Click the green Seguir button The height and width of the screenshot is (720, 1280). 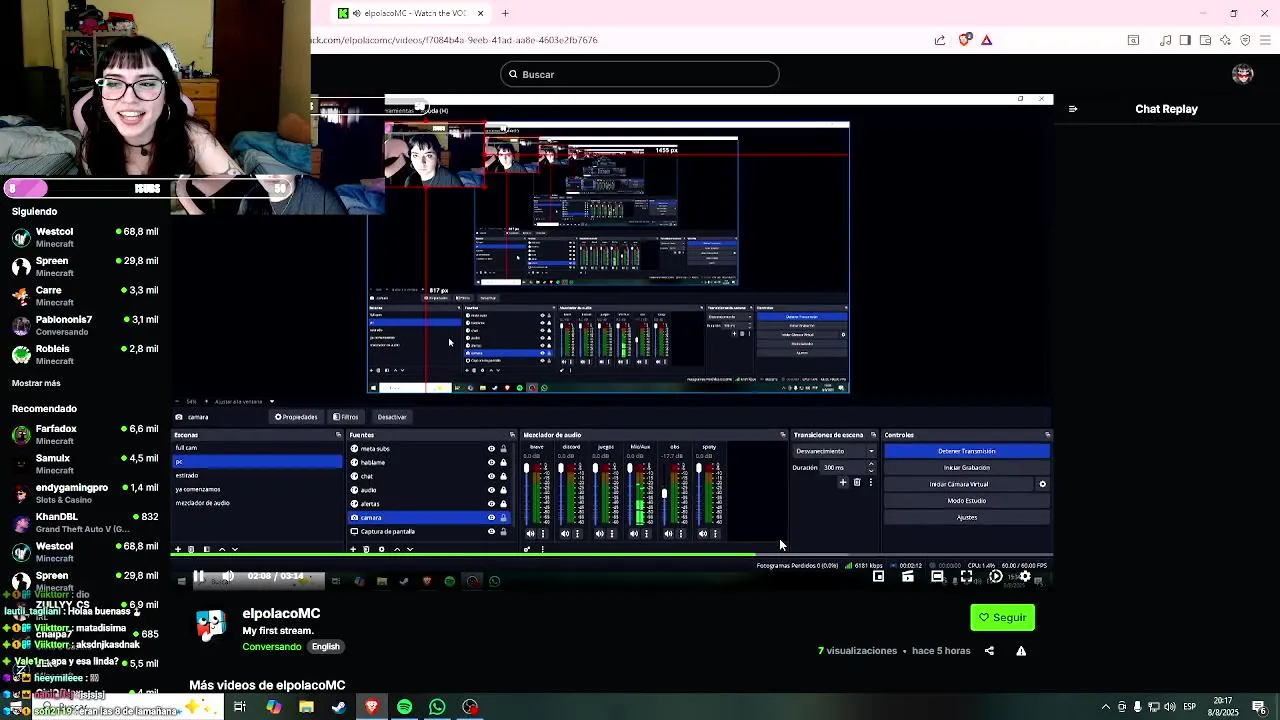coord(1002,617)
